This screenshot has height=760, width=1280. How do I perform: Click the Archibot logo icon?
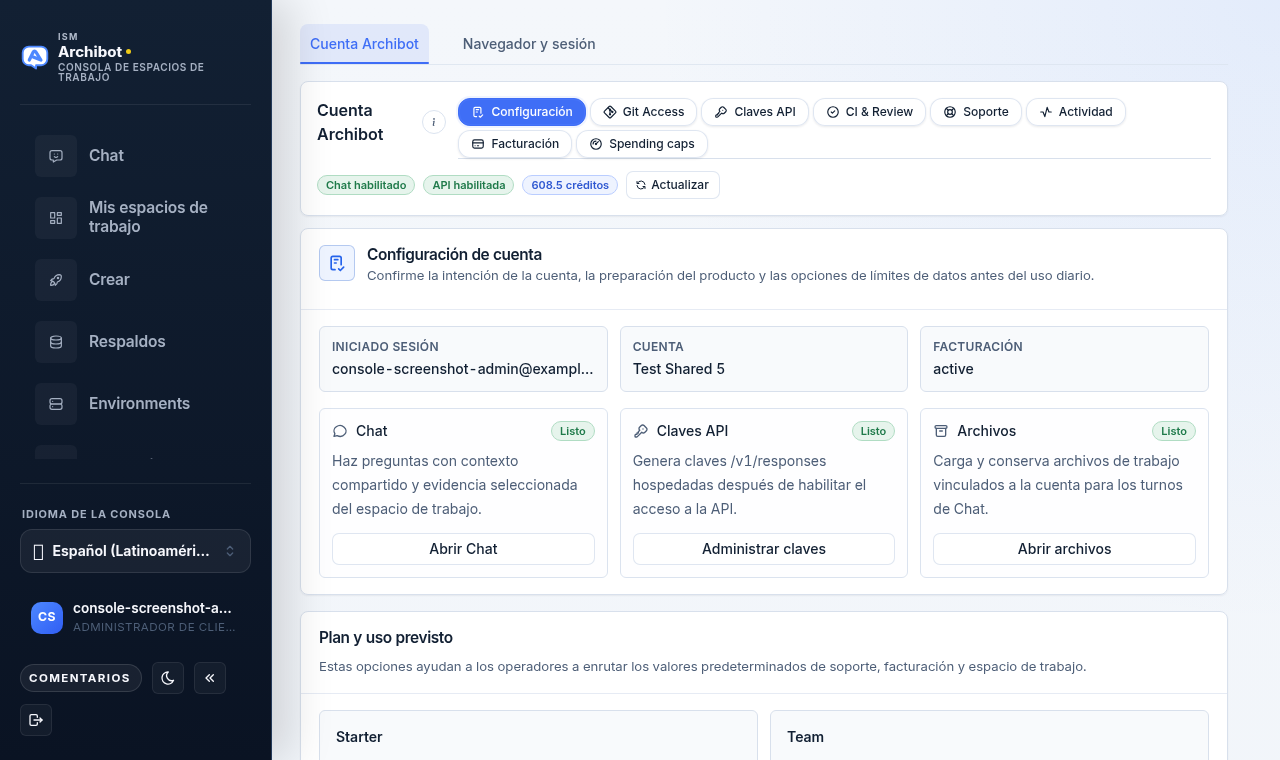(x=35, y=57)
